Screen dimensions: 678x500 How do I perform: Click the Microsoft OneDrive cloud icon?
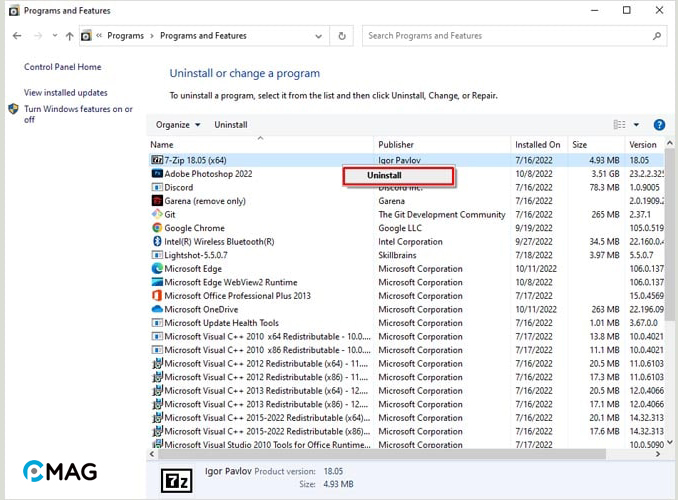(x=157, y=309)
